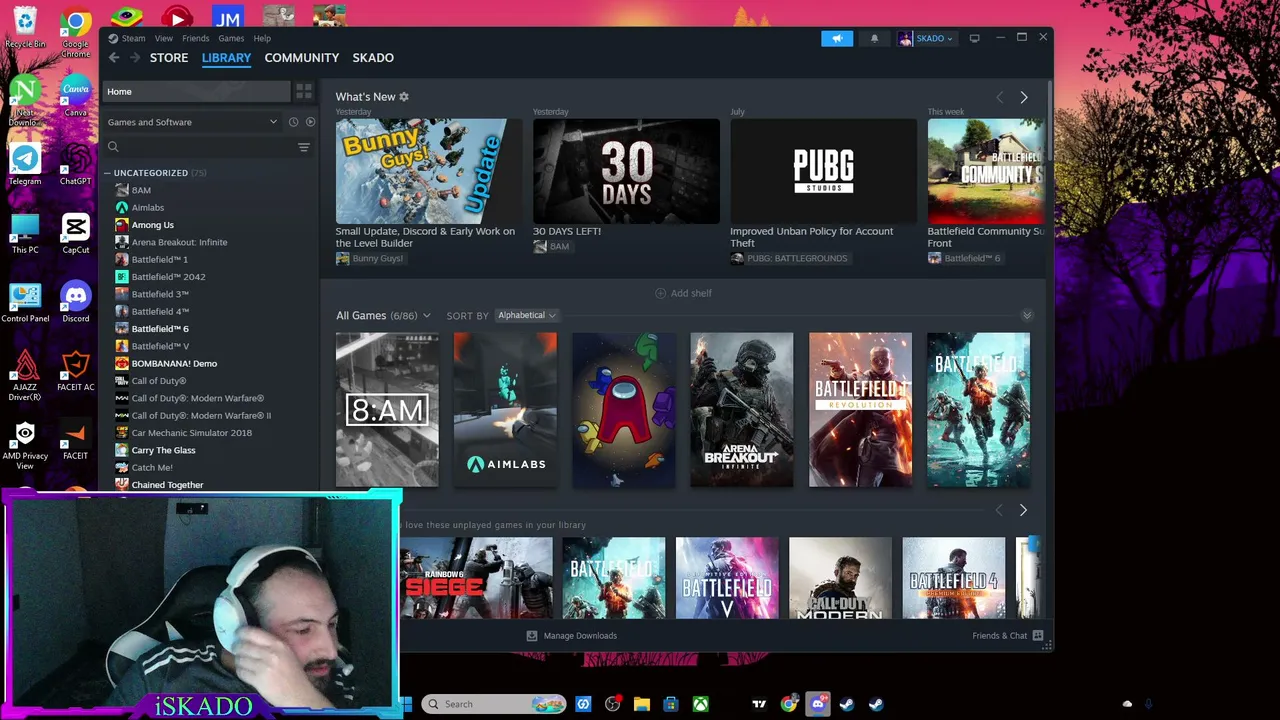Open the Aimlabs game cover
Image resolution: width=1280 pixels, height=720 pixels.
pyautogui.click(x=505, y=410)
